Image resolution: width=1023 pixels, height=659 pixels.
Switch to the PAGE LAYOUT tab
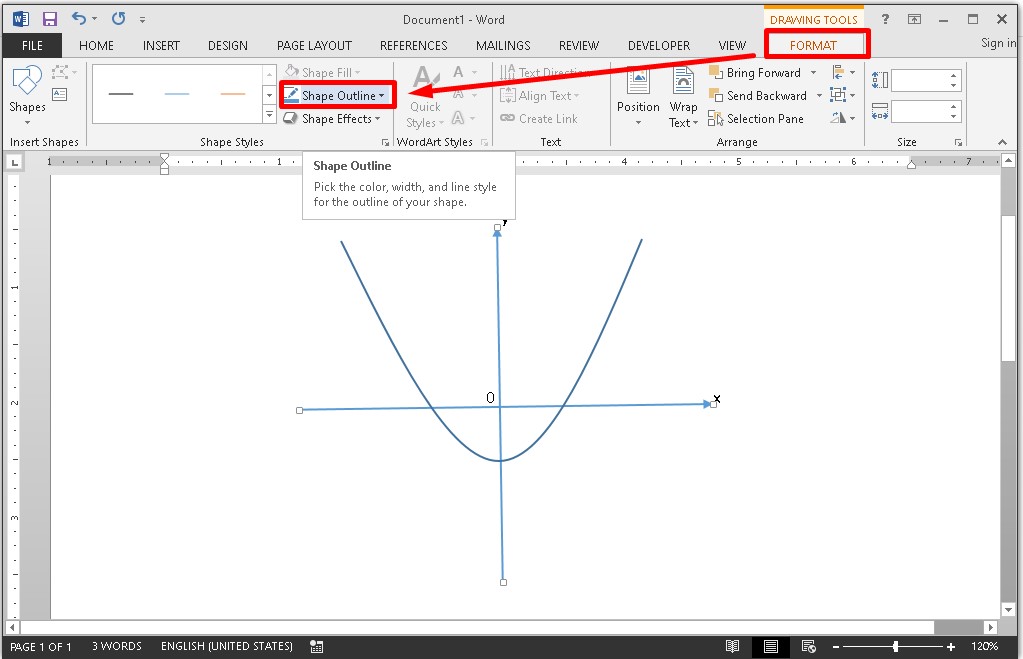[314, 45]
